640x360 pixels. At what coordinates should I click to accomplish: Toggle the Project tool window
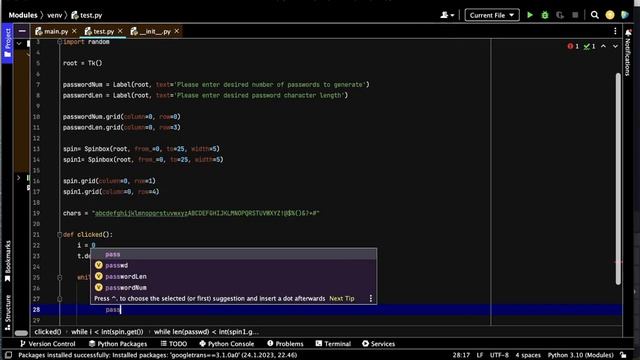pyautogui.click(x=7, y=43)
